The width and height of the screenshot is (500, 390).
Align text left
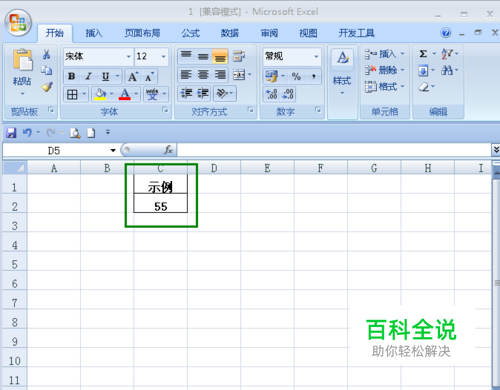186,75
